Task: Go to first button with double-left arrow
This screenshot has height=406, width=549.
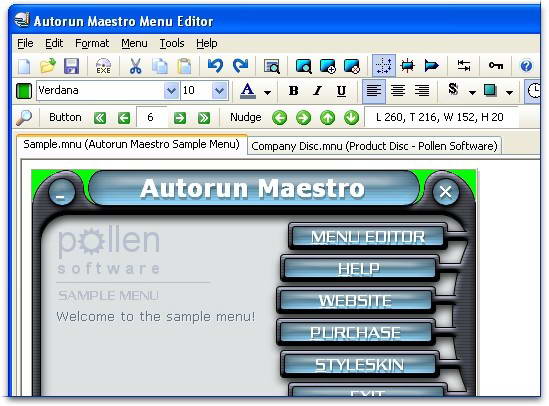Action: click(x=100, y=118)
